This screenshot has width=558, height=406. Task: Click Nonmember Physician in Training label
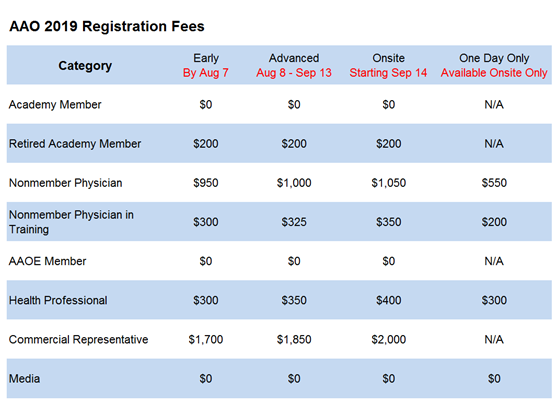click(71, 222)
